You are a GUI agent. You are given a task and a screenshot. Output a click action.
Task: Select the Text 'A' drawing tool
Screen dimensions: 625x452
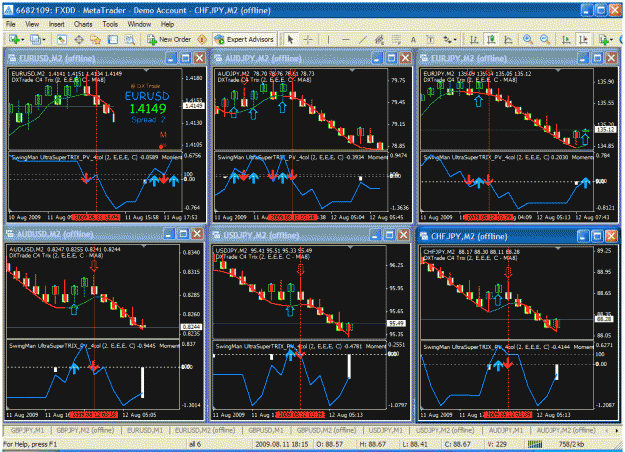(413, 39)
